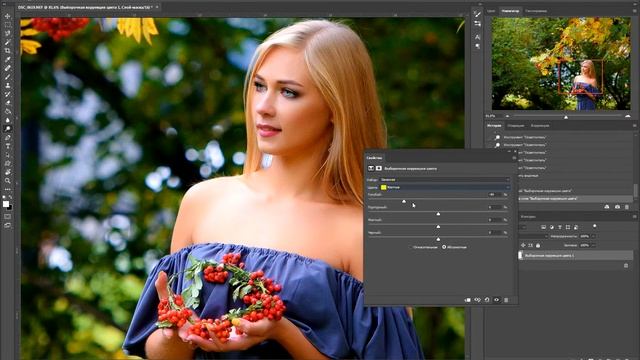Viewport: 640px width, 360px height.
Task: Select the Pen tool
Action: (7, 137)
